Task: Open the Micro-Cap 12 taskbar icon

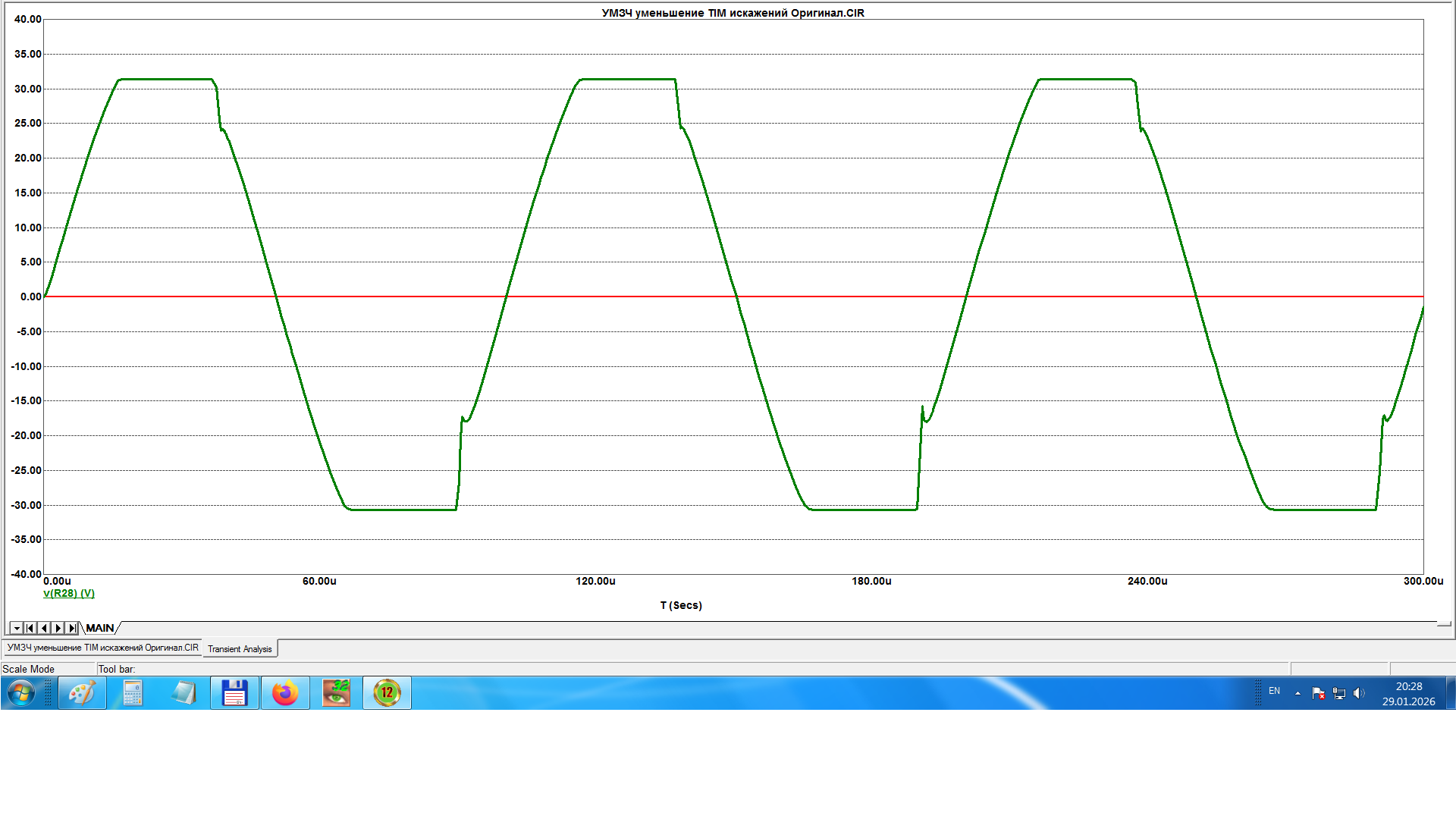Action: coord(387,693)
